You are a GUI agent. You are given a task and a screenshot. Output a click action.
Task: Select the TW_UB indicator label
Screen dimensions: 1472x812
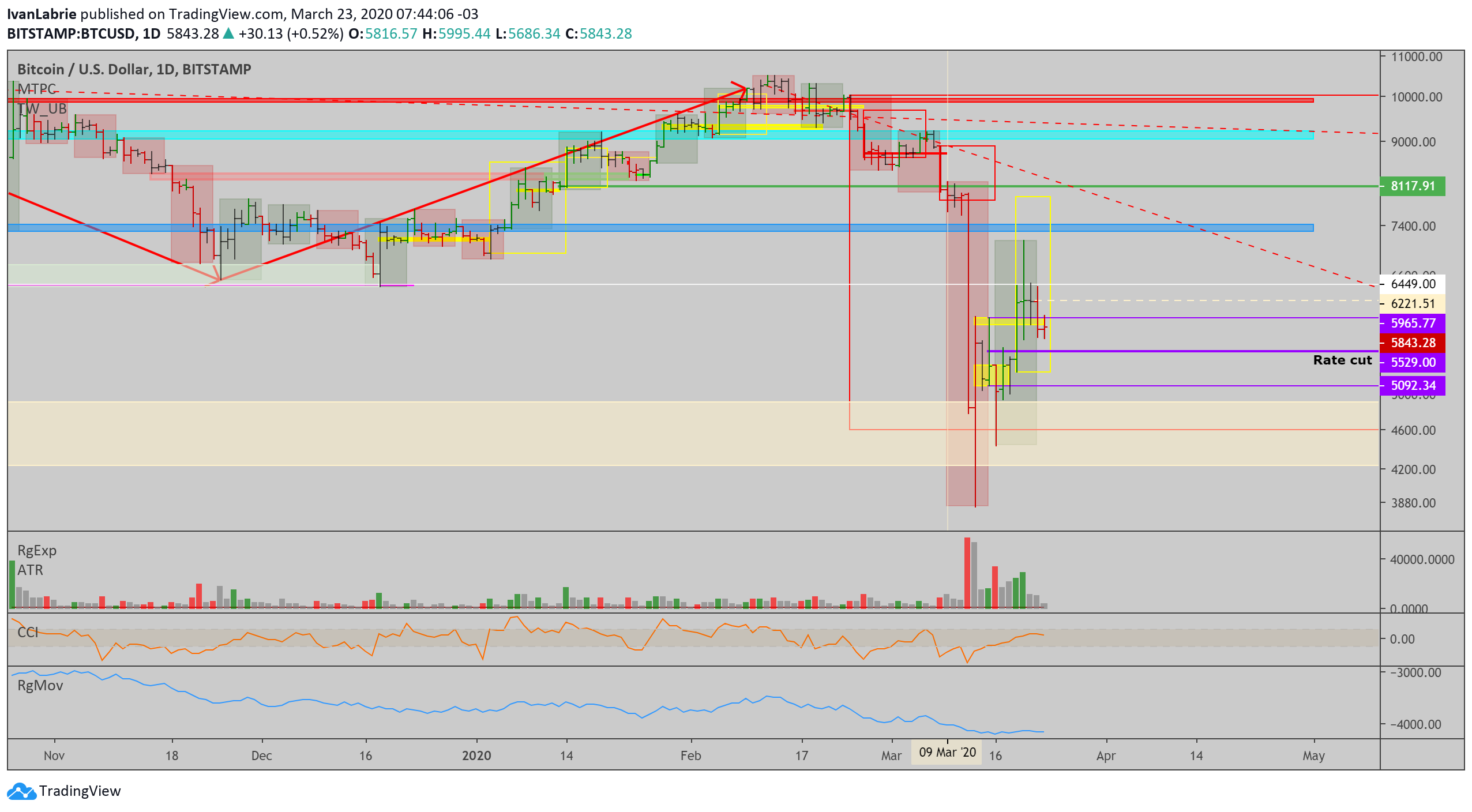42,108
